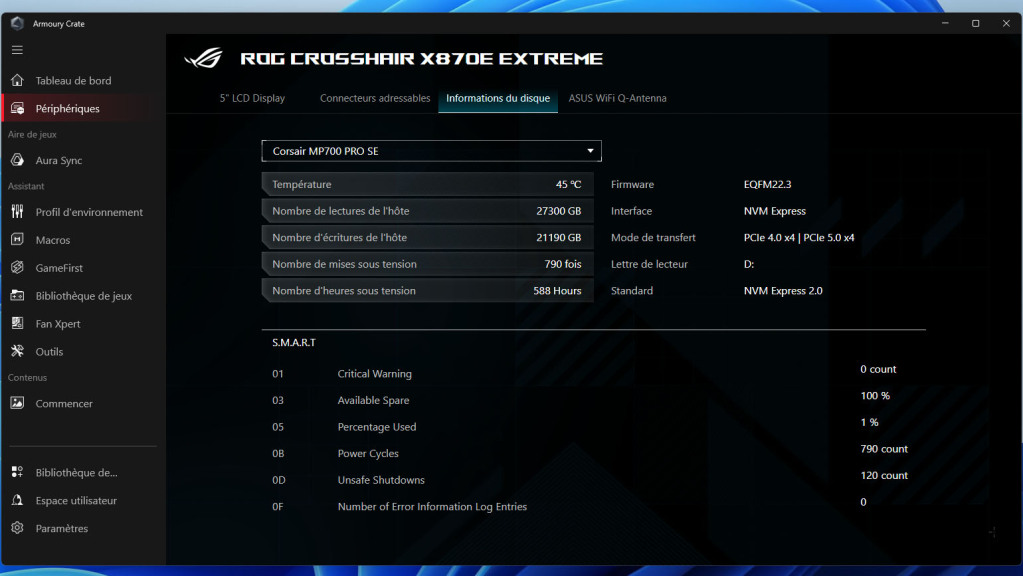
Task: Click Nombre de lectures de l'hôte row
Action: point(427,211)
